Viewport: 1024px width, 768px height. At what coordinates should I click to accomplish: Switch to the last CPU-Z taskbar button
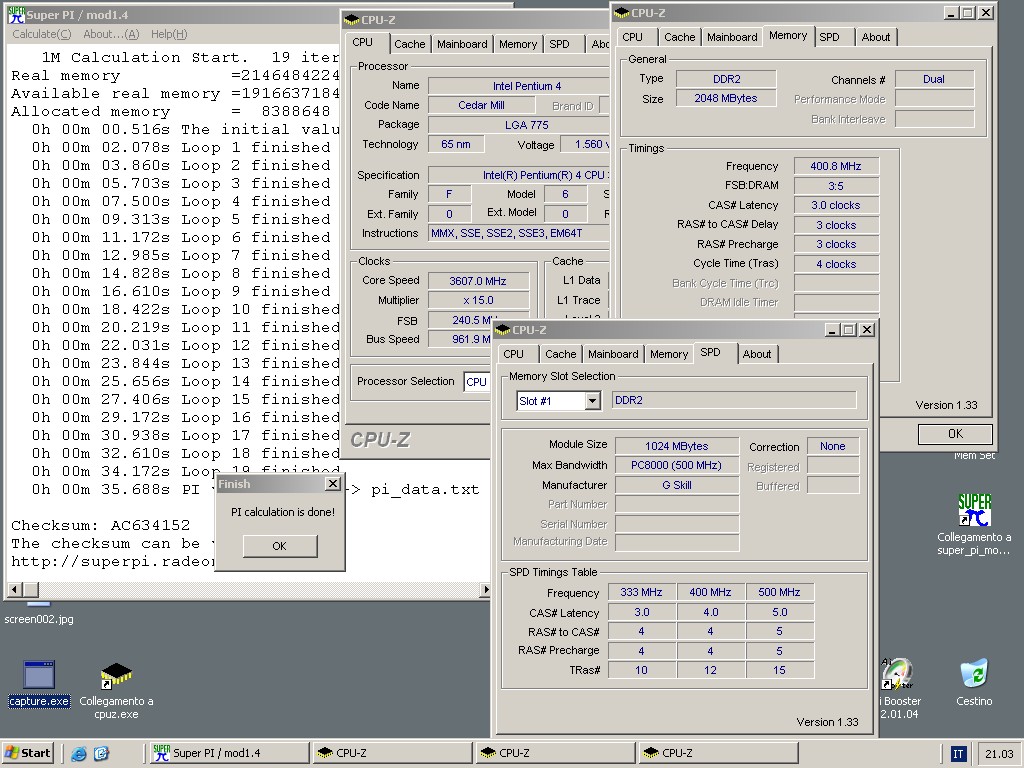tap(718, 753)
